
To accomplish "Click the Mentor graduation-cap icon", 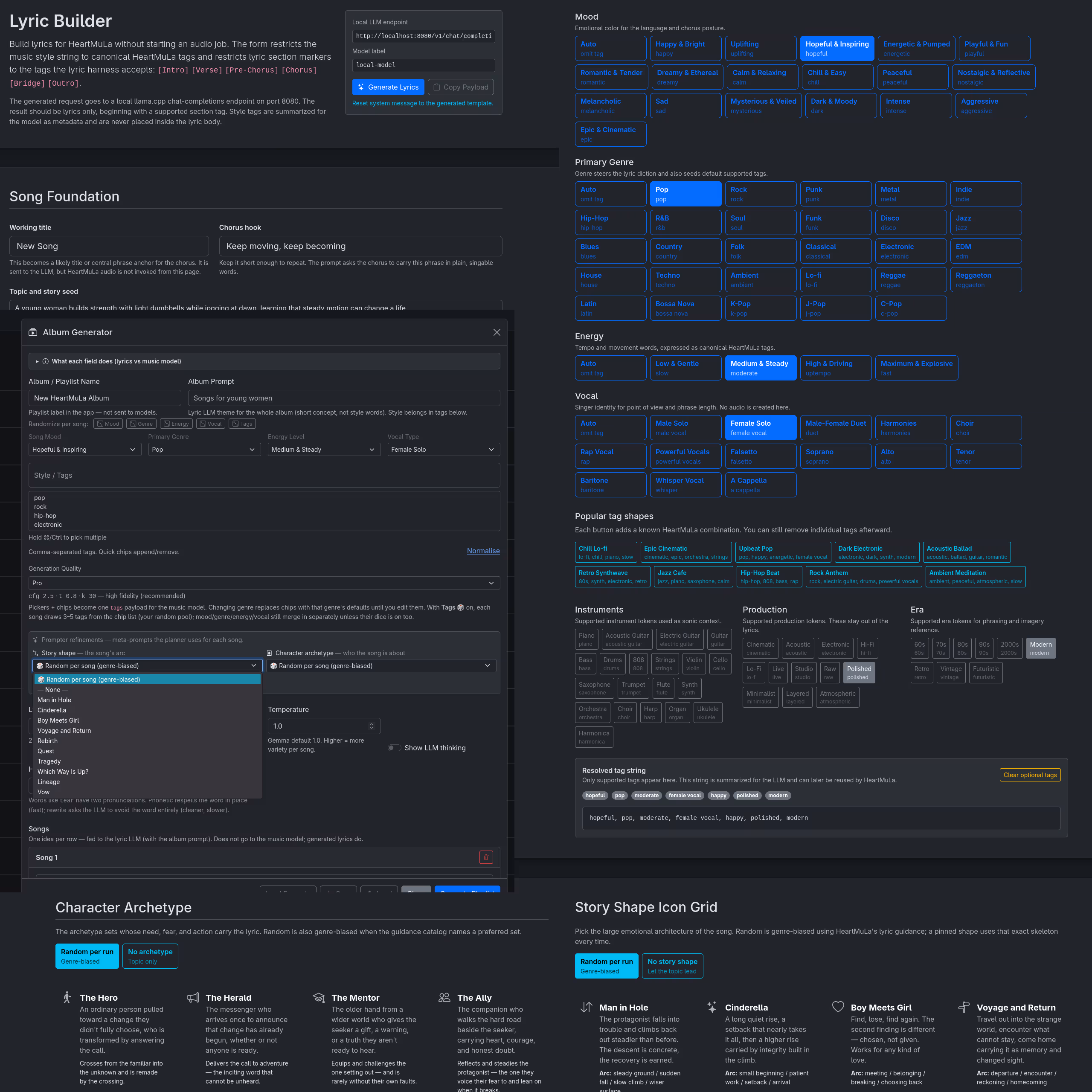I will coord(319,998).
